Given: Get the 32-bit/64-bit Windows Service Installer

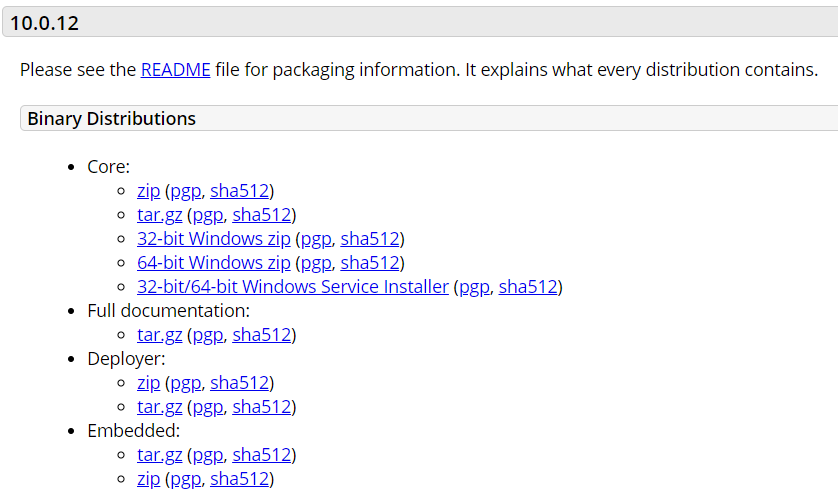Looking at the screenshot, I should click(292, 287).
